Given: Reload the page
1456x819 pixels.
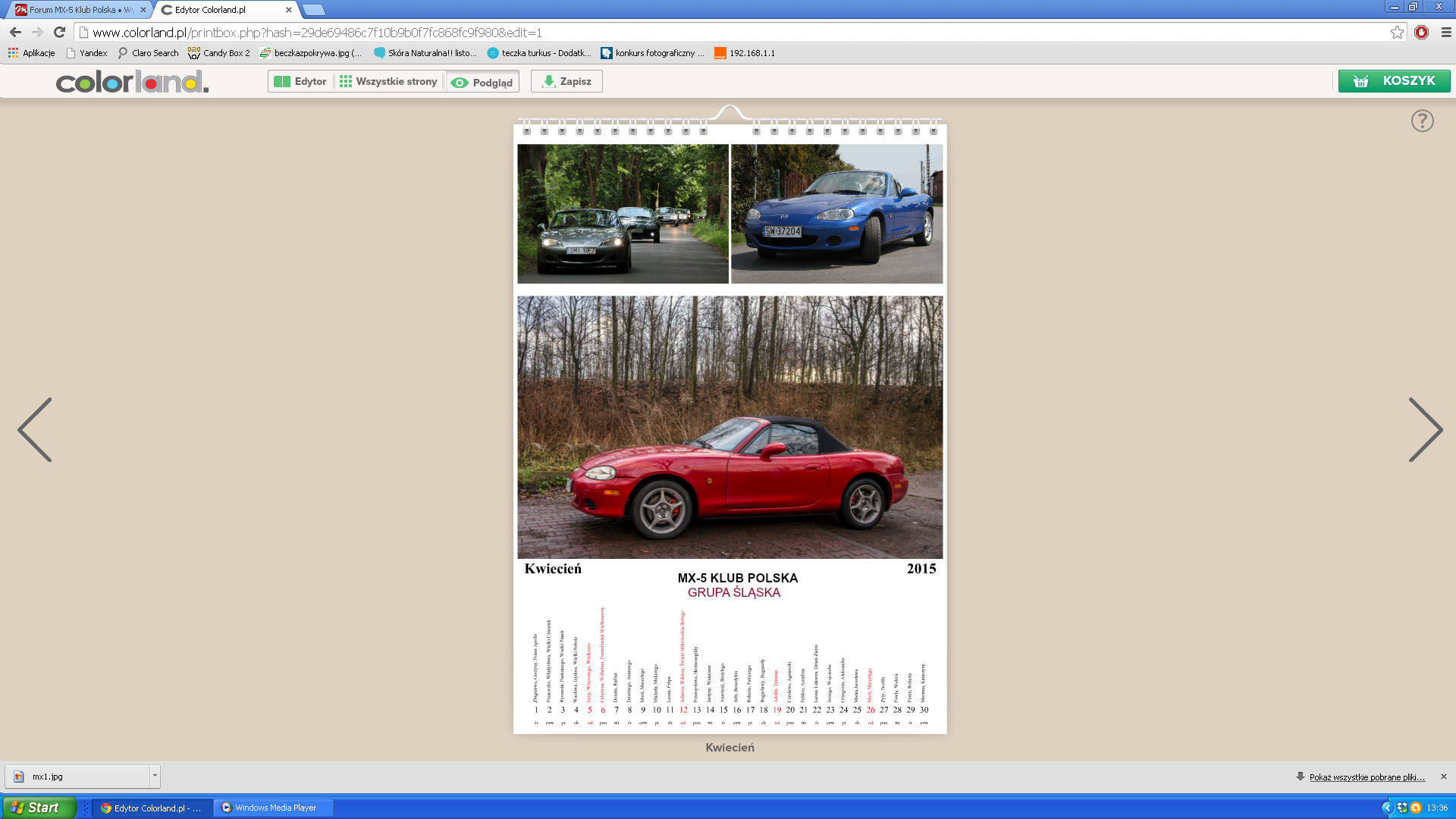Looking at the screenshot, I should pos(59,33).
